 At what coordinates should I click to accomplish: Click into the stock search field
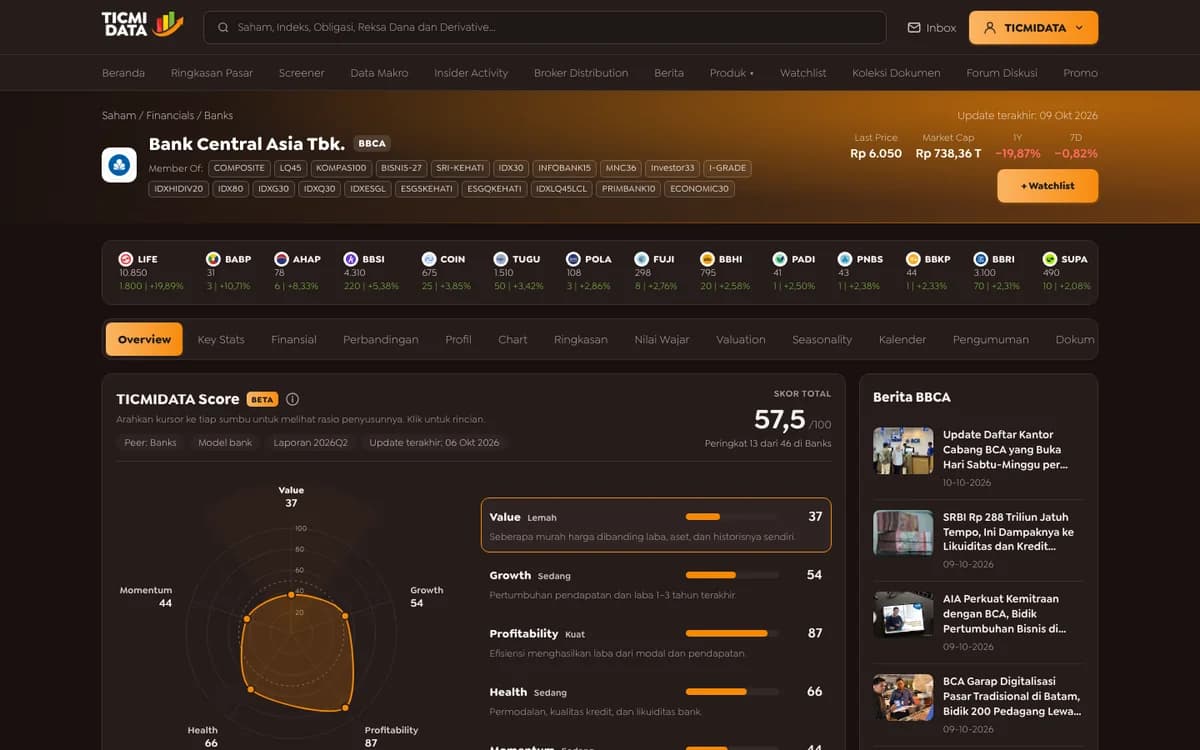pos(545,28)
